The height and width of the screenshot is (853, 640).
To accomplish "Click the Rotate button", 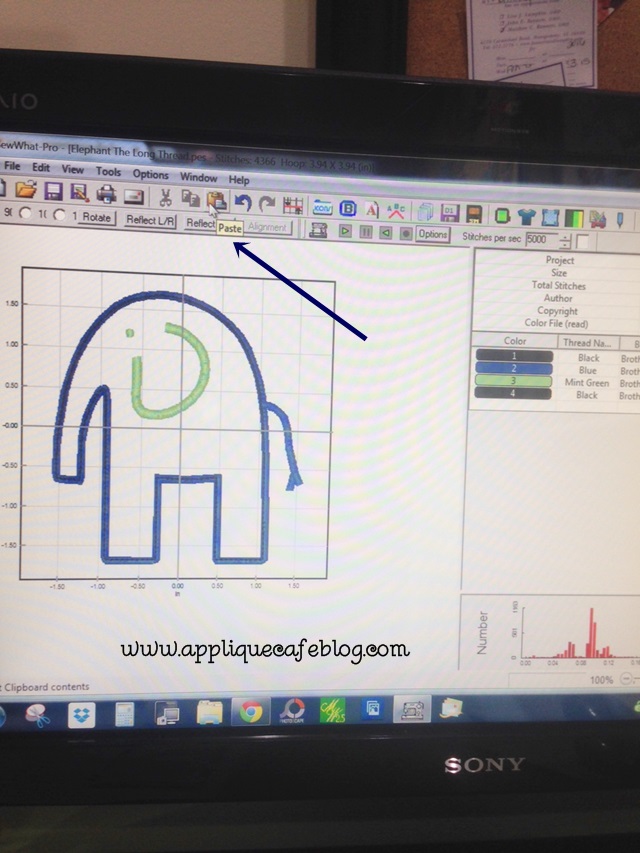I will click(97, 217).
